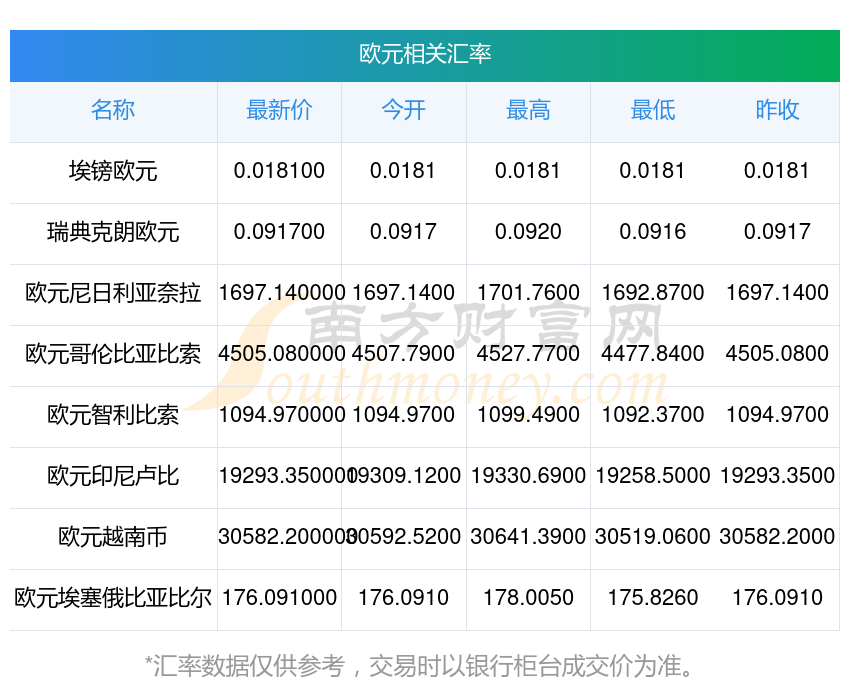Open the 欧元哥伦比亚比索 currency pair

[113, 354]
